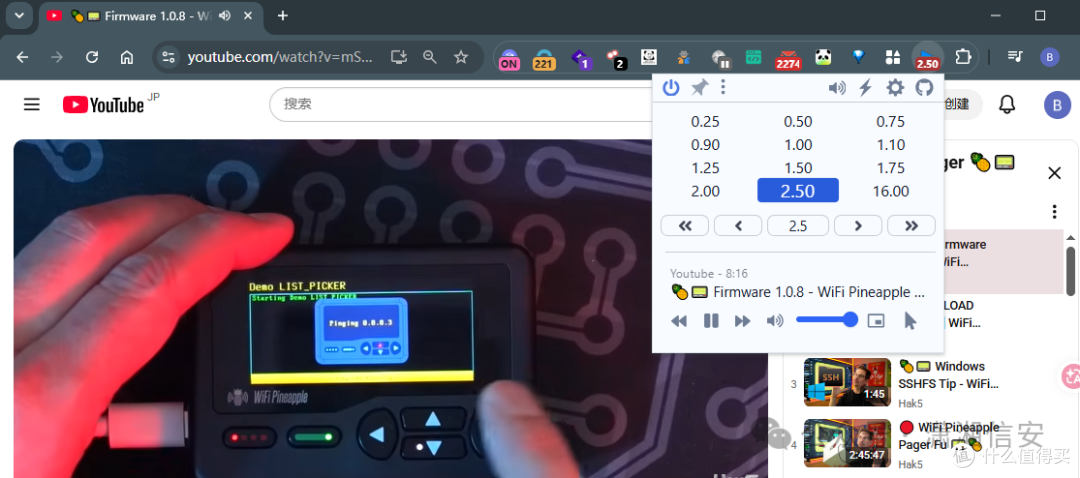Set playback speed to 16.00
This screenshot has height=478, width=1080.
pos(891,191)
